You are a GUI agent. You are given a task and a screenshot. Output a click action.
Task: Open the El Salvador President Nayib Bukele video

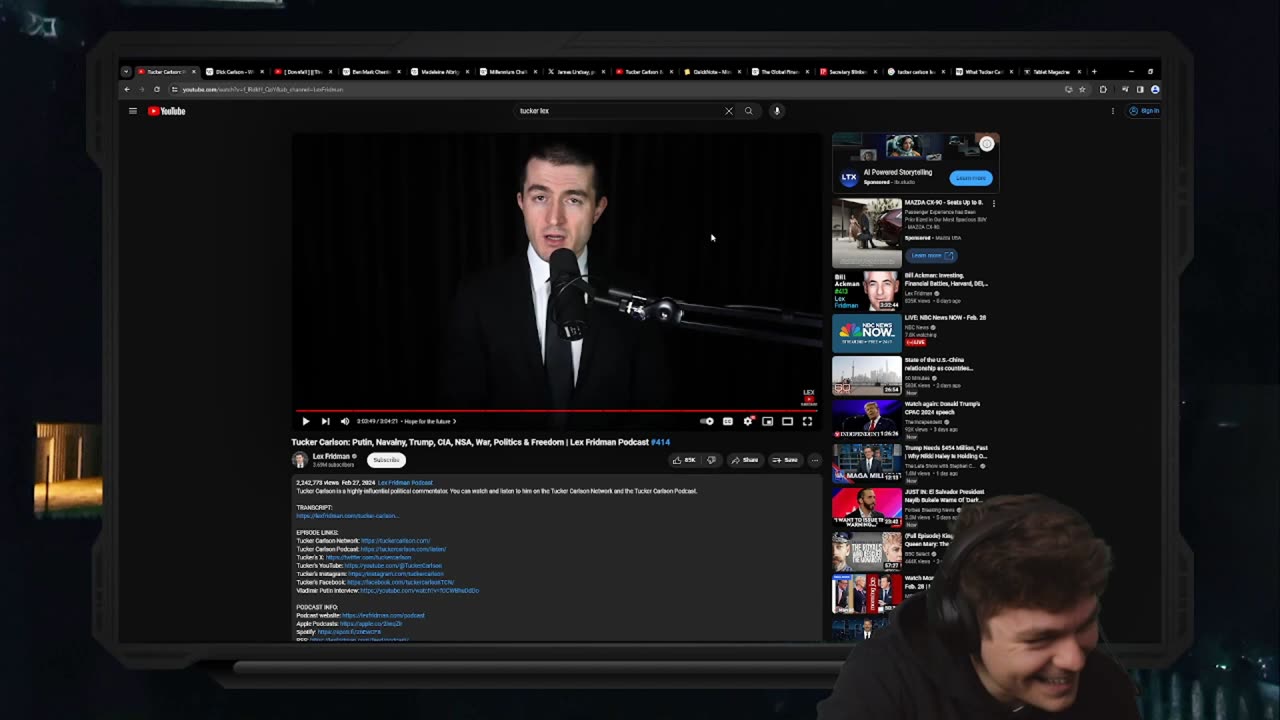(945, 495)
